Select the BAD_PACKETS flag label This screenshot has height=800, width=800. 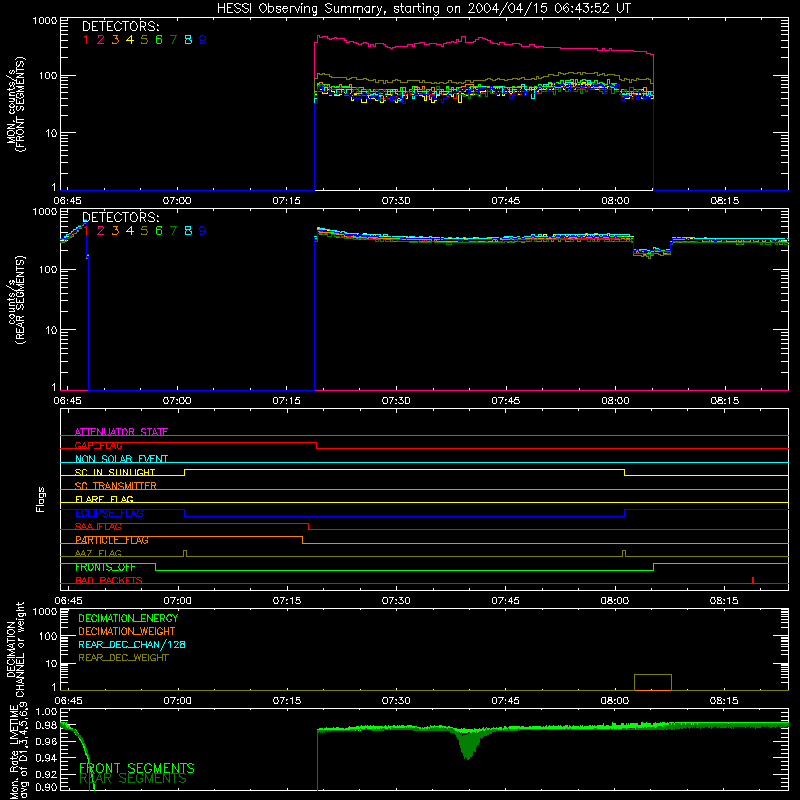[109, 580]
